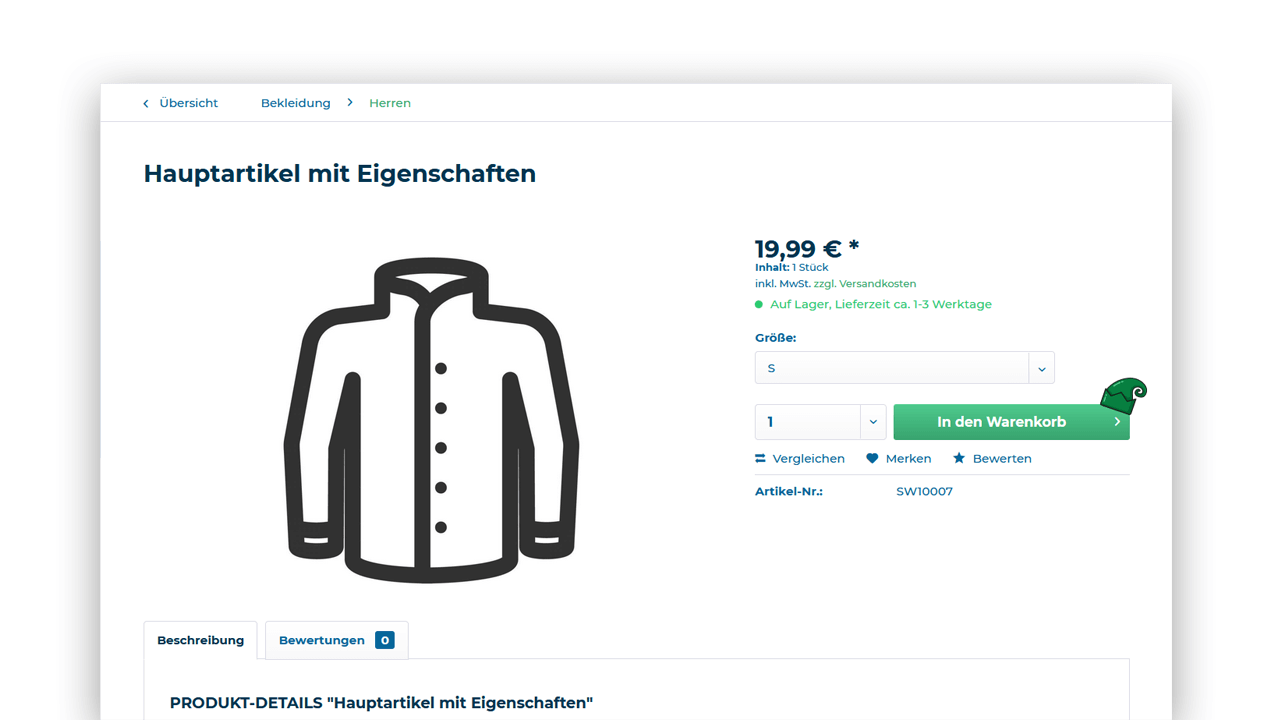Click the star icon next to Bewerten
1280x720 pixels.
coord(959,459)
